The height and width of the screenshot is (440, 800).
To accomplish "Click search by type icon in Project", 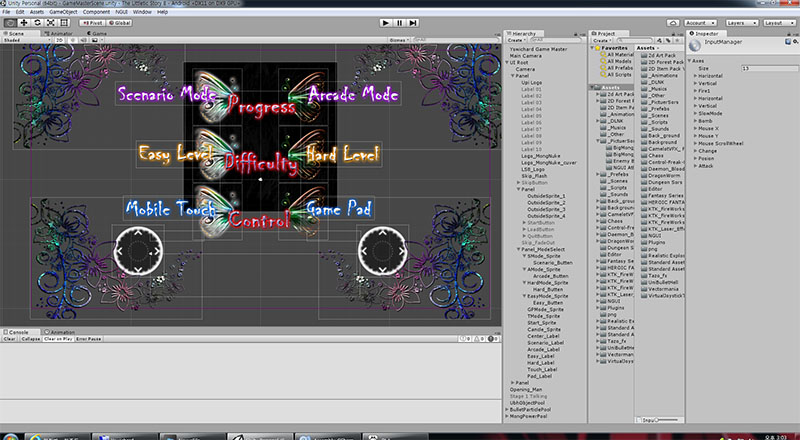I will pos(660,40).
